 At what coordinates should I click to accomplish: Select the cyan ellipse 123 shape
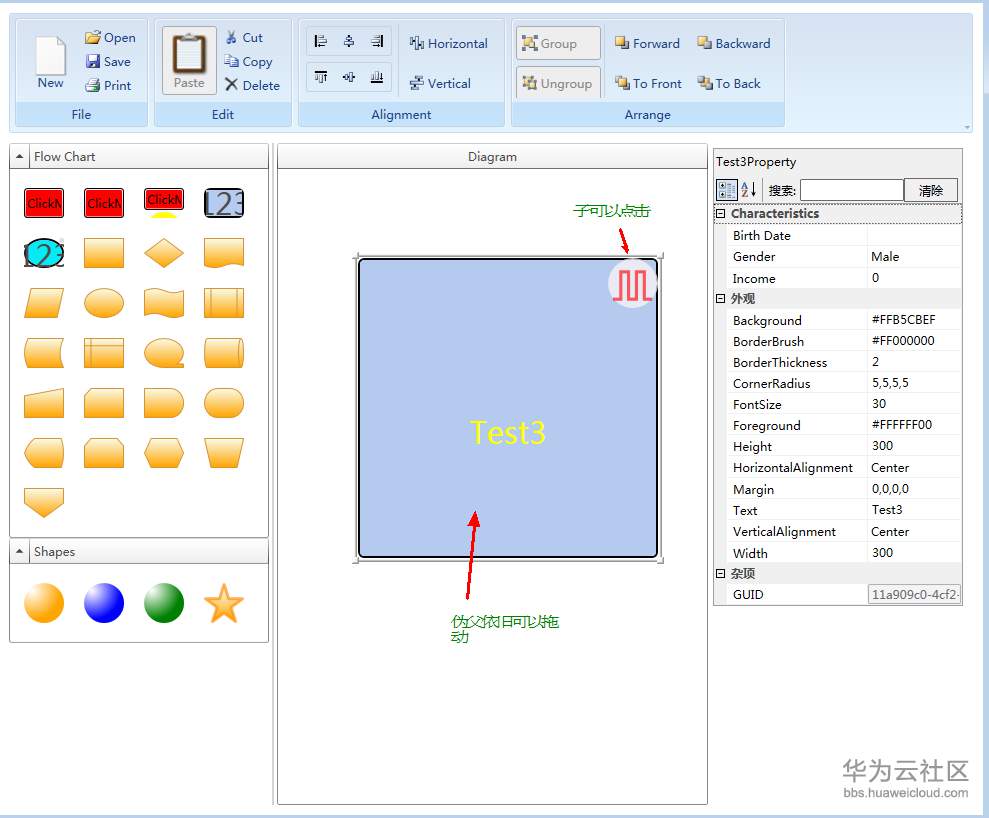[x=44, y=253]
